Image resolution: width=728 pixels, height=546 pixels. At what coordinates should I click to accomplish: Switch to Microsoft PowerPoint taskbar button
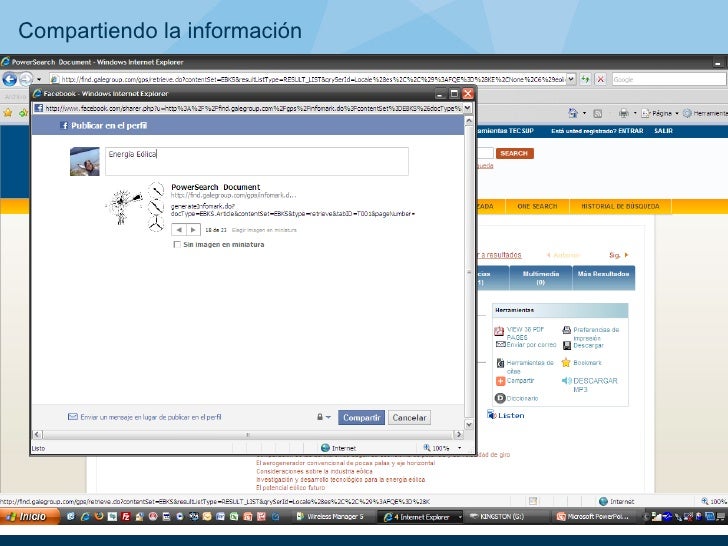[593, 516]
